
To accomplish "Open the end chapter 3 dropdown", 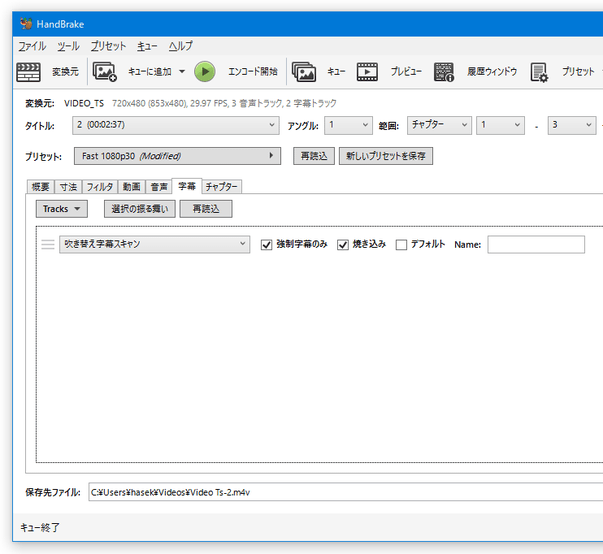I will pyautogui.click(x=572, y=125).
